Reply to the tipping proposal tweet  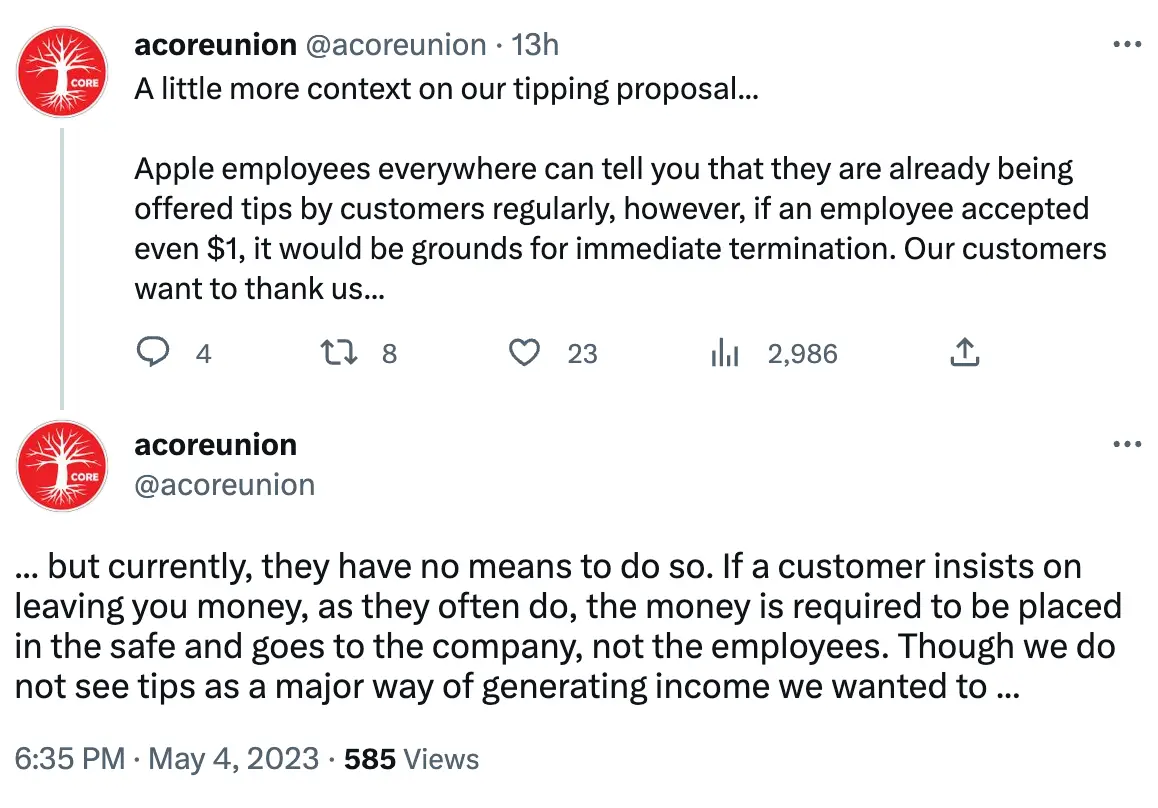coord(154,352)
